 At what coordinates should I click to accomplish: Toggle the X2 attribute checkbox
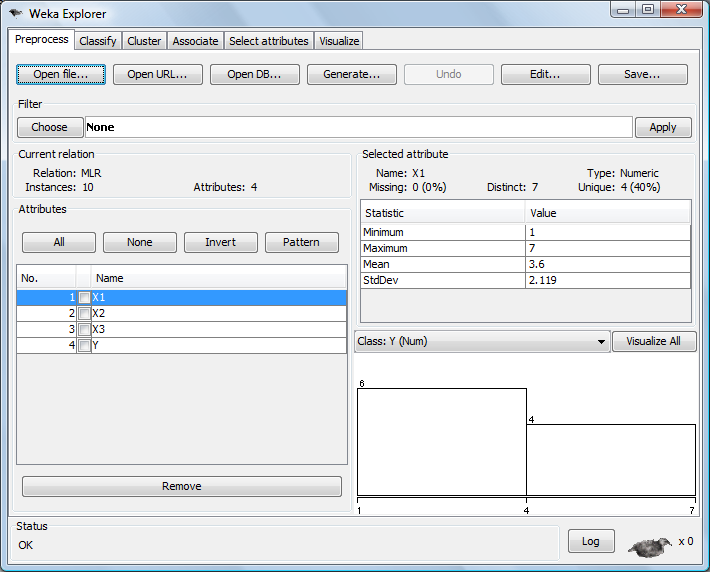[84, 313]
